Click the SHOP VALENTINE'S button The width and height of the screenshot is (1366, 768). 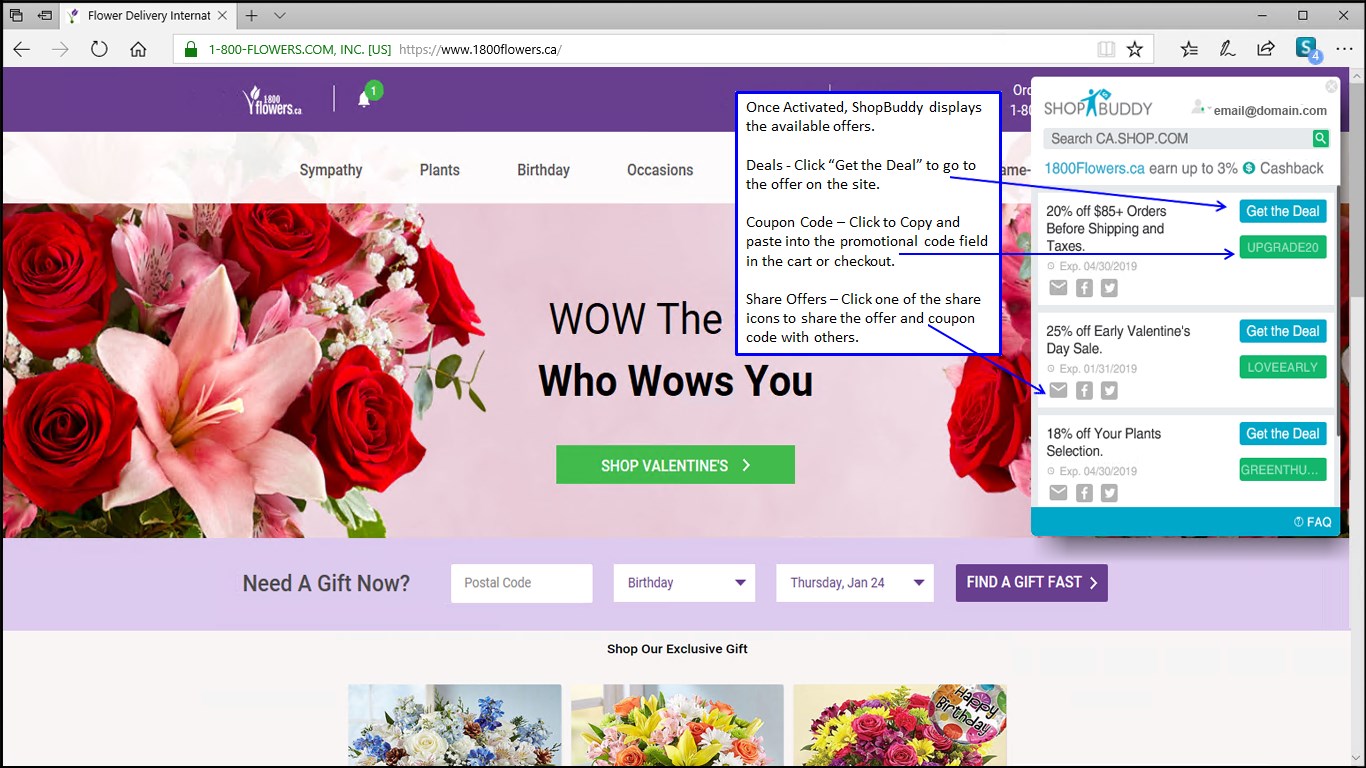pos(675,465)
